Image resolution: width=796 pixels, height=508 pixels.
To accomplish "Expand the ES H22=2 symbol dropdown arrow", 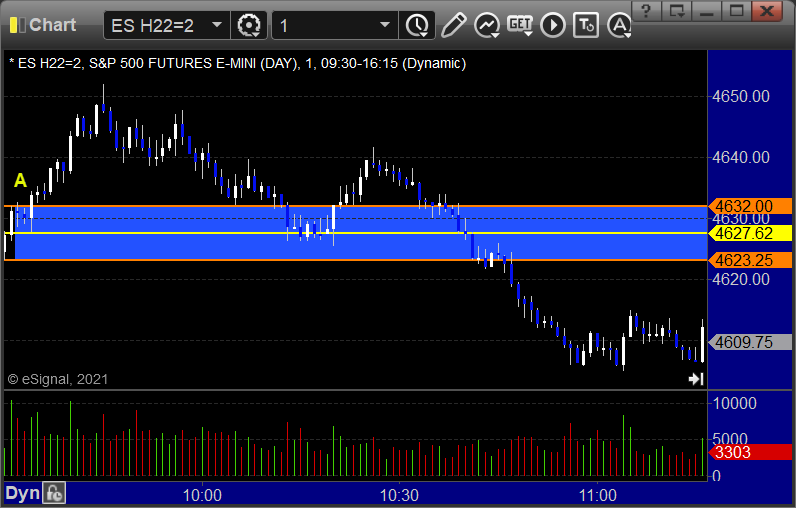I will 217,24.
